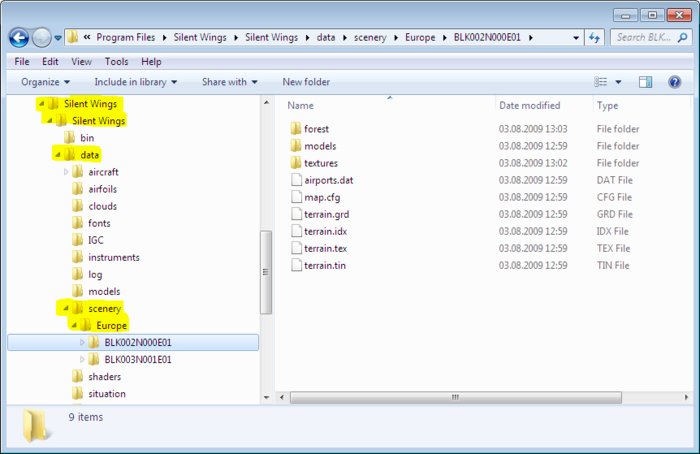The height and width of the screenshot is (454, 700).
Task: Open the view options dropdown arrow
Action: click(618, 82)
